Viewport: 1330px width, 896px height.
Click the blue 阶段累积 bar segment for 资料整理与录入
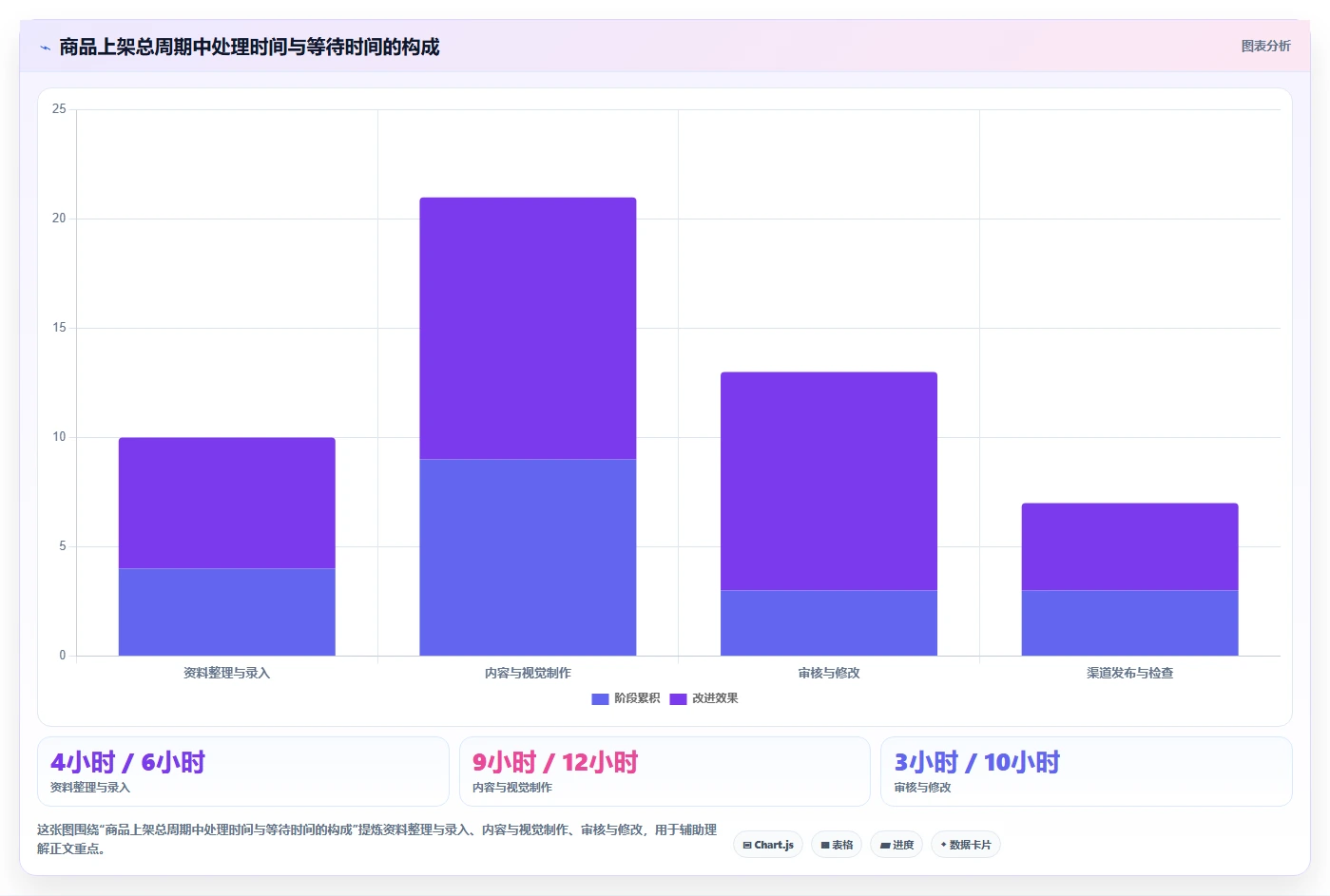pos(226,612)
